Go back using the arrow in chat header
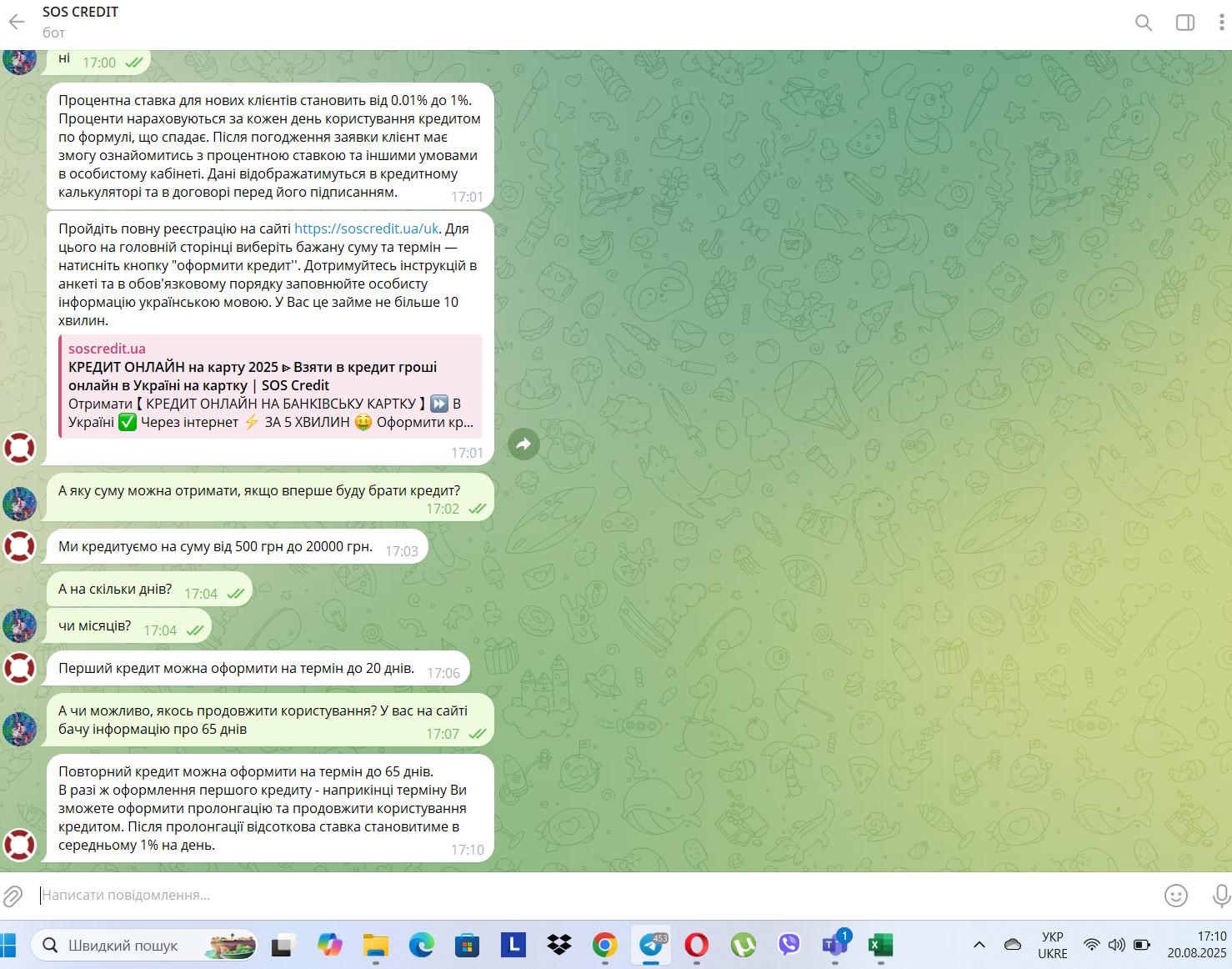Viewport: 1232px width, 969px height. click(x=17, y=23)
